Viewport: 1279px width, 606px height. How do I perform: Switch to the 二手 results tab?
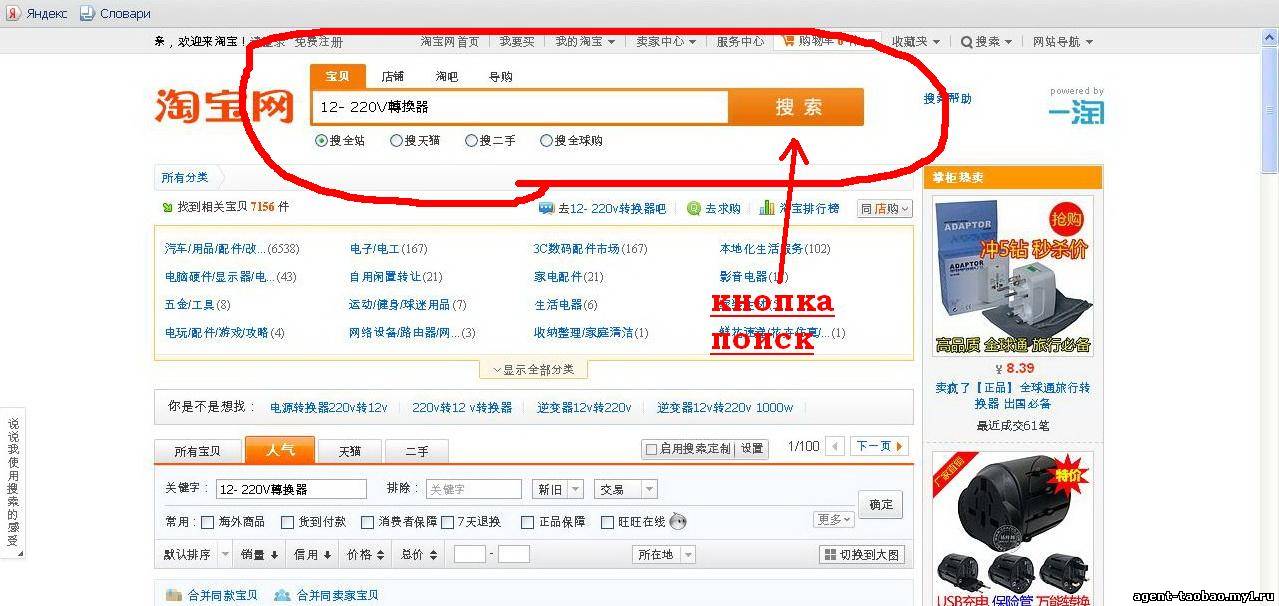point(417,451)
